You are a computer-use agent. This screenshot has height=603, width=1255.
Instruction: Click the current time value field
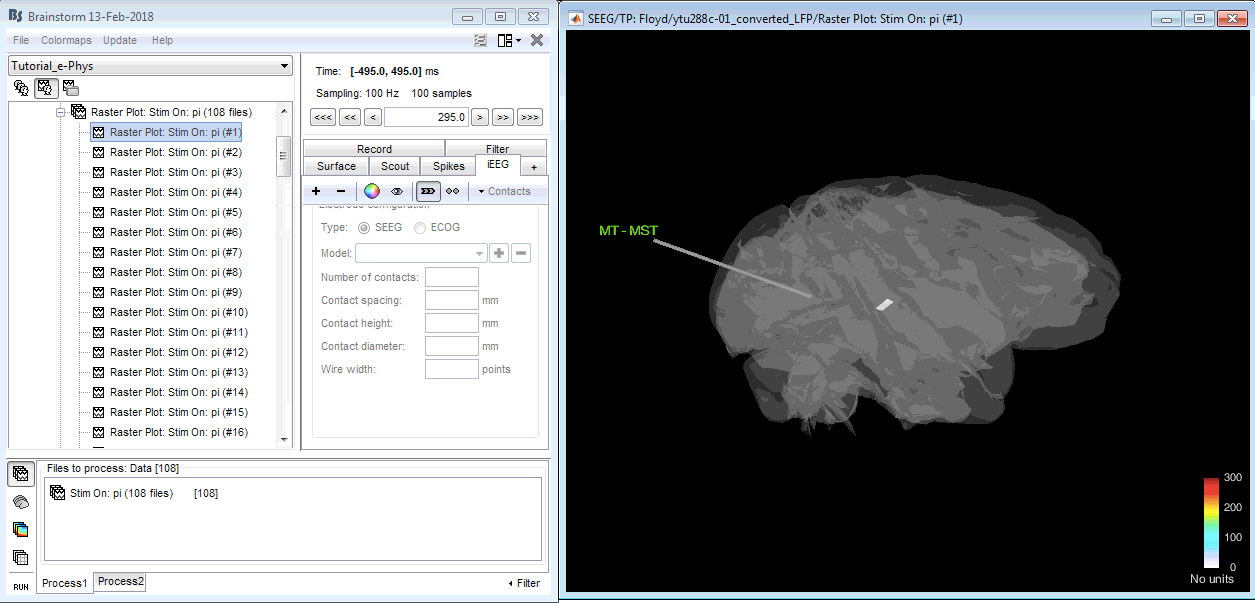pos(425,117)
